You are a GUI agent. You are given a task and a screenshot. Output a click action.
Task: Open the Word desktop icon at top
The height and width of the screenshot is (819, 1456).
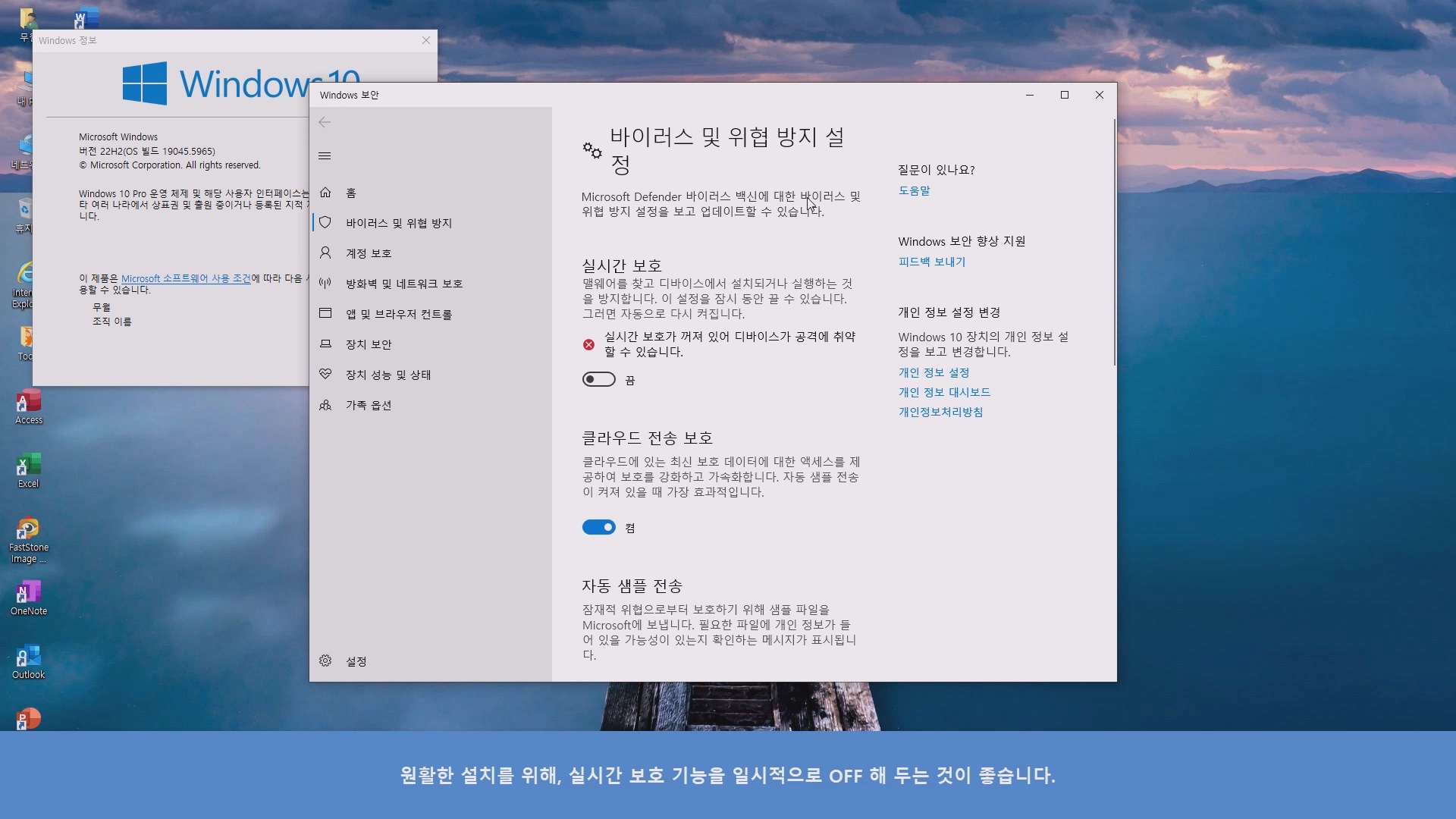(x=86, y=18)
